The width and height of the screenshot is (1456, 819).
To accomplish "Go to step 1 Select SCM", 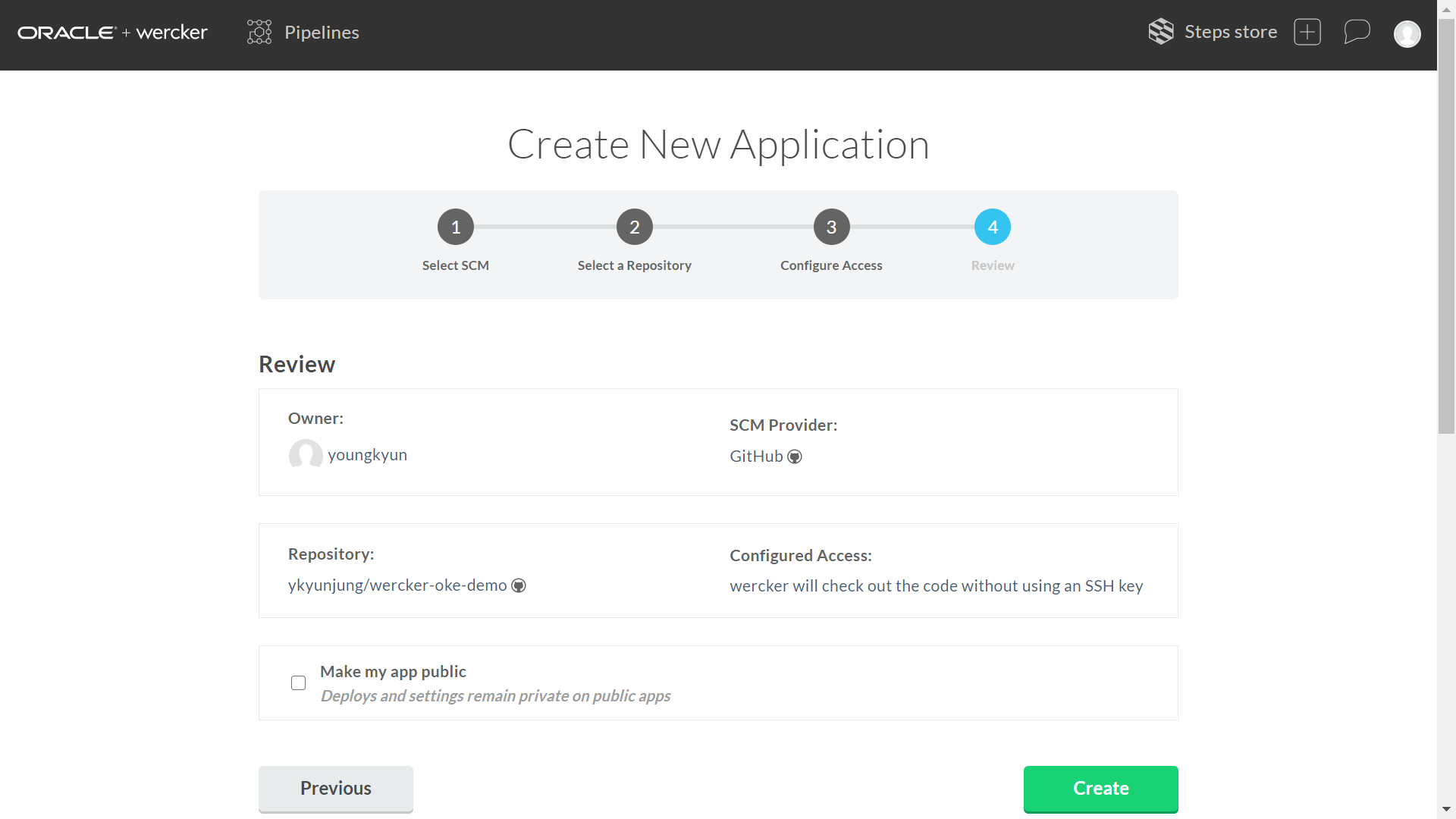I will [x=455, y=227].
